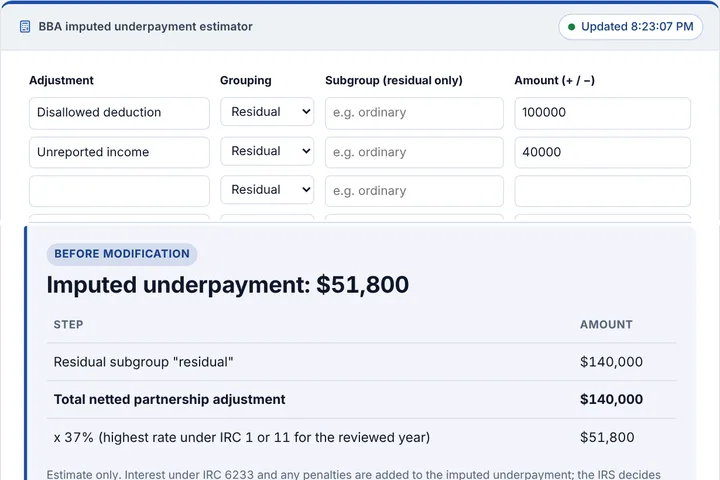
Task: Click the BEFORE MODIFICATION badge
Action: tap(122, 254)
